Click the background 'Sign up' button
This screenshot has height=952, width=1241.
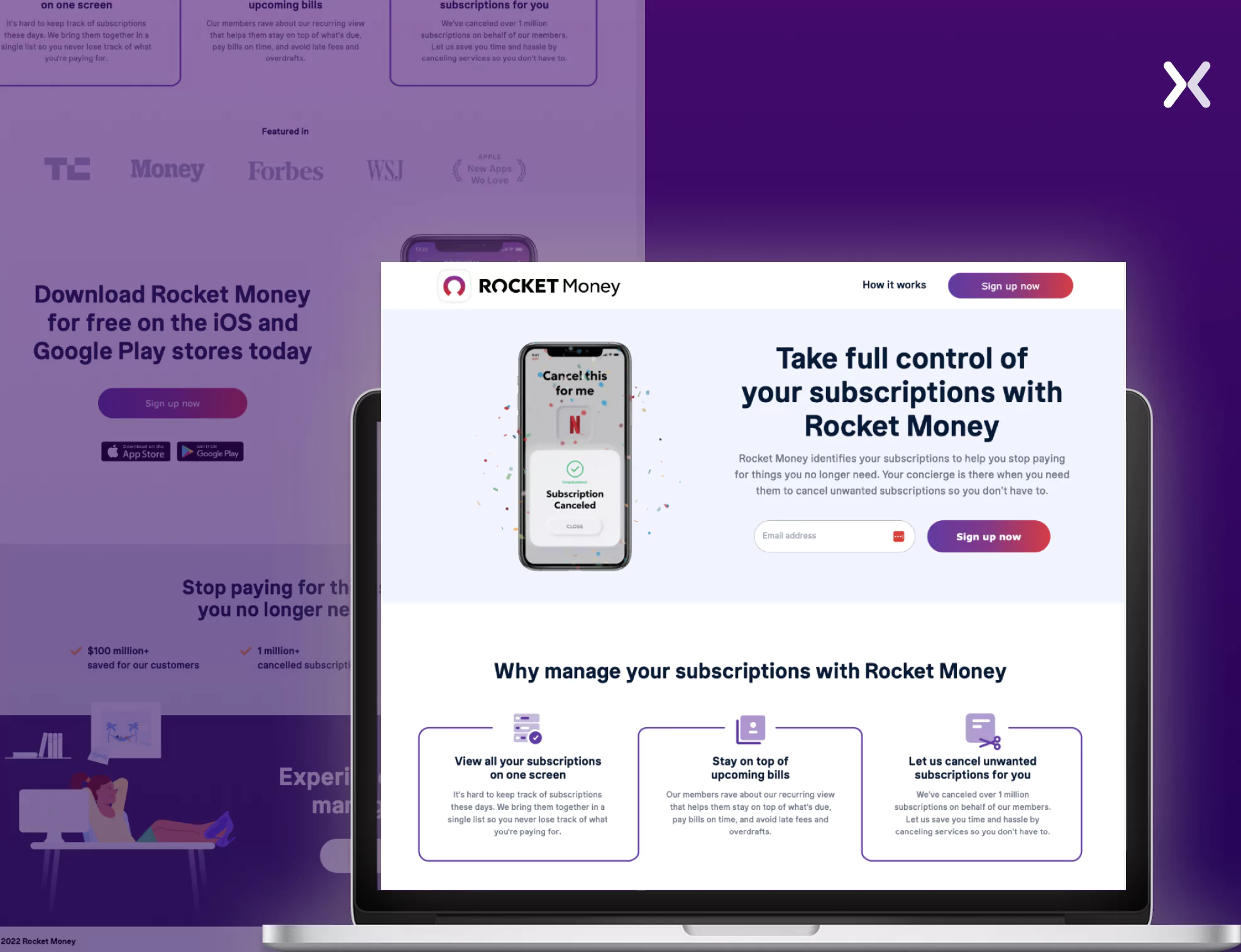click(x=173, y=403)
